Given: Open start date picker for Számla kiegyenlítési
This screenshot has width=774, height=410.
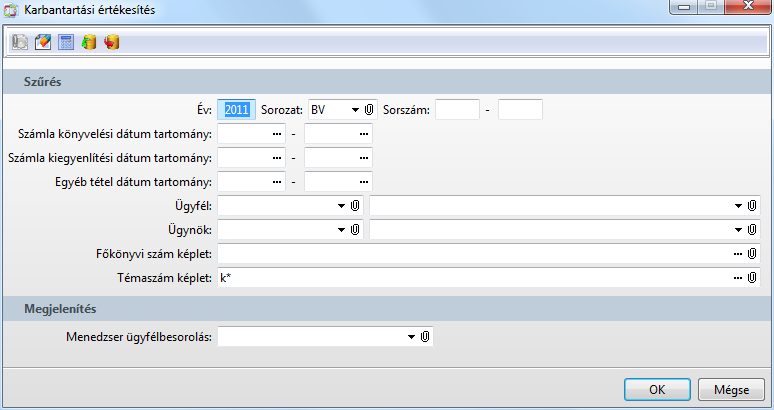Looking at the screenshot, I should pos(277,158).
